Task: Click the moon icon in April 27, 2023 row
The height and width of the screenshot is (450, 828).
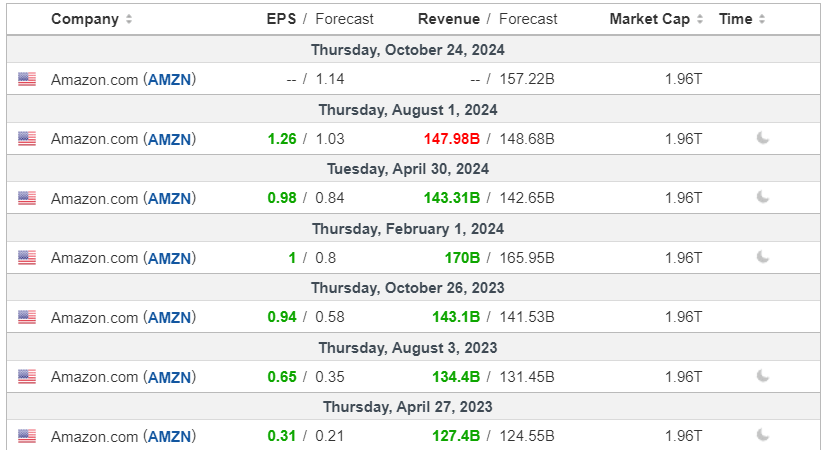Action: coord(763,435)
